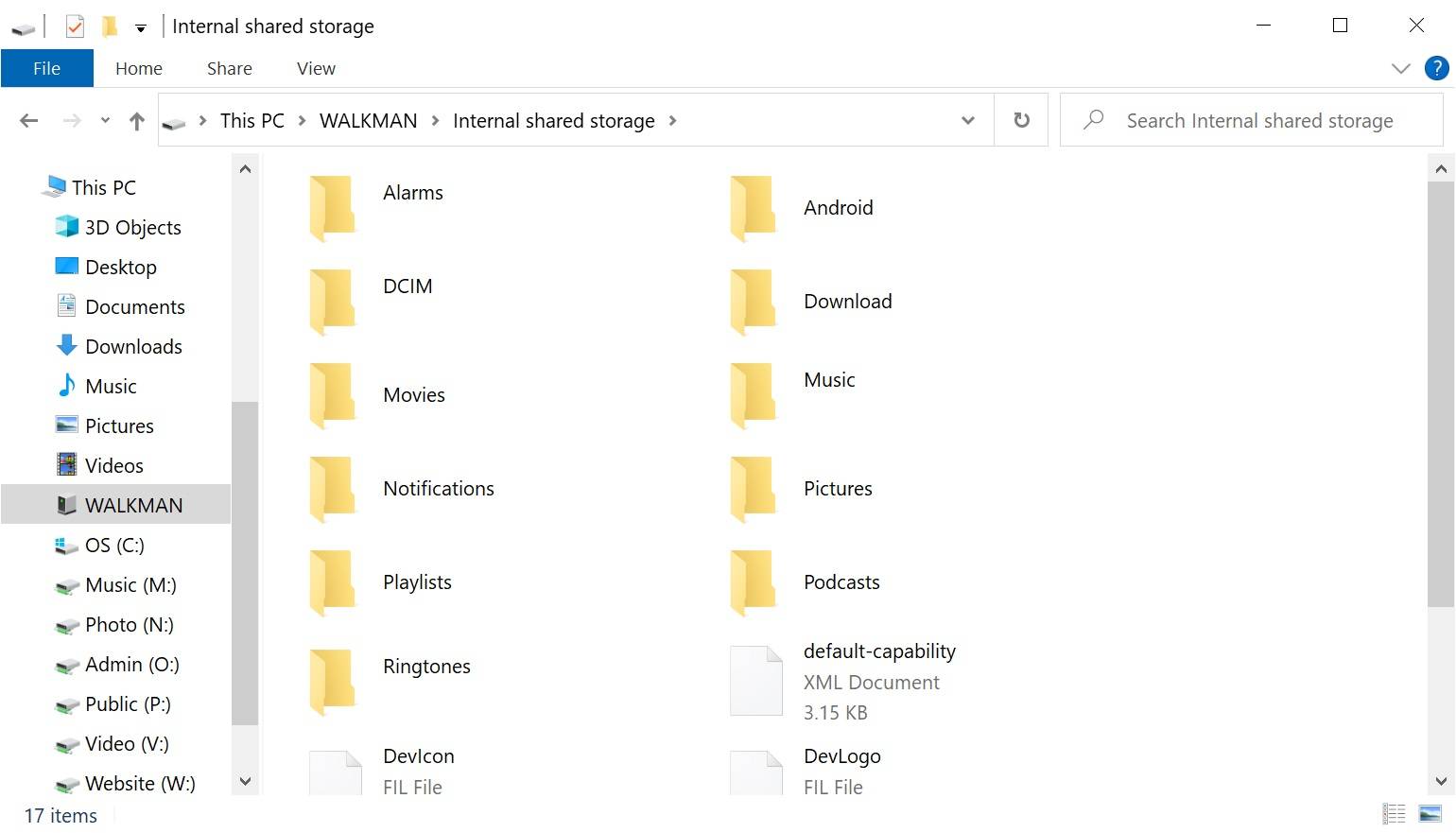1456x833 pixels.
Task: Open OS (C:) drive in sidebar
Action: [114, 545]
